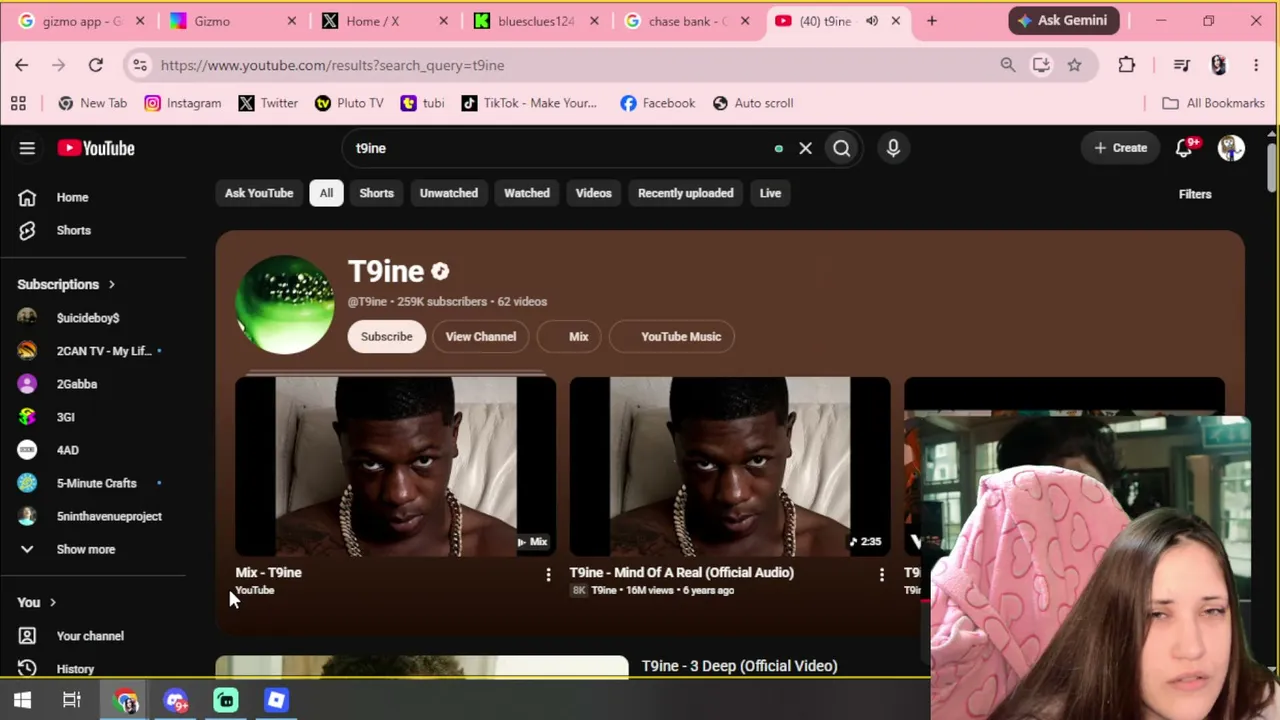Open the Chrome three-dot menu

(1256, 65)
